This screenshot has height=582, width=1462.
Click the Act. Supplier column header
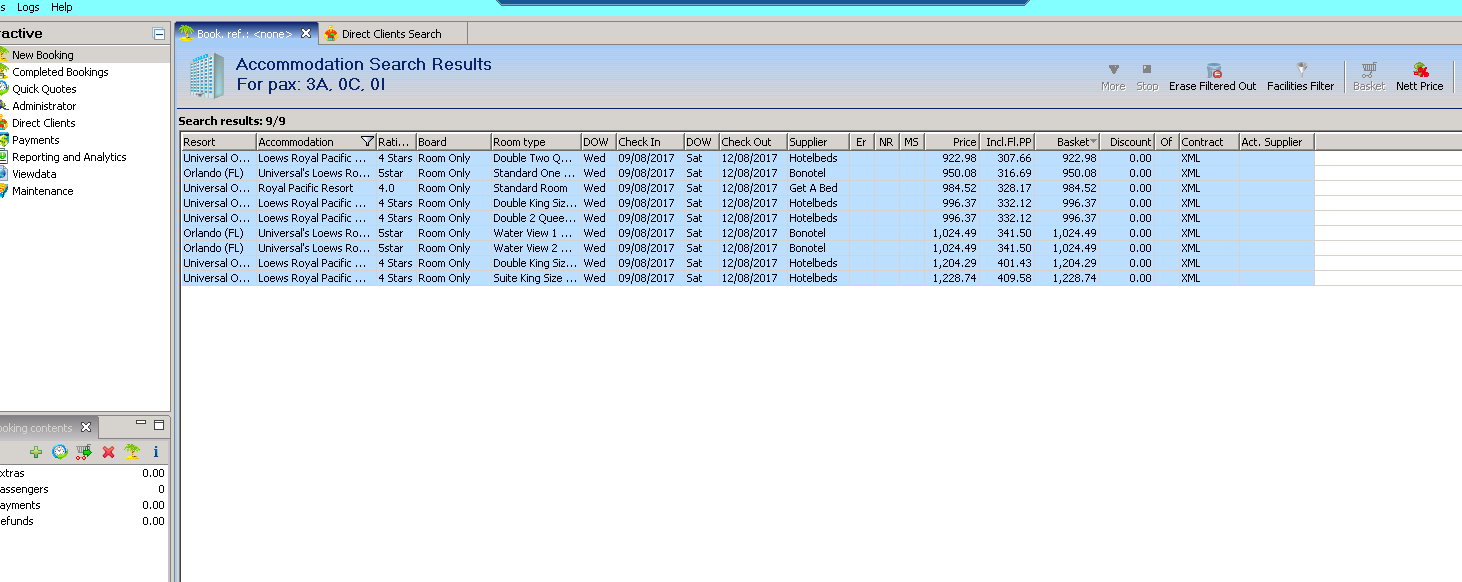(x=1277, y=142)
